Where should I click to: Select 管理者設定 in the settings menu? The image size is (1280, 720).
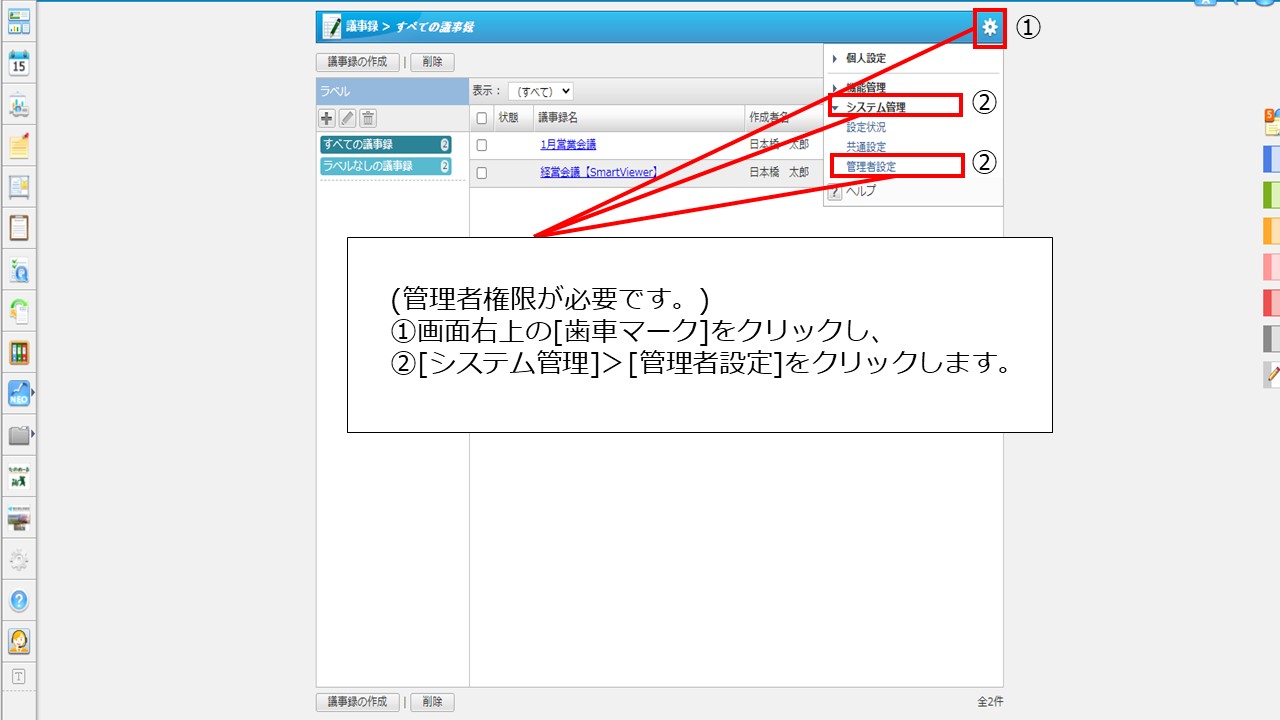pos(871,167)
